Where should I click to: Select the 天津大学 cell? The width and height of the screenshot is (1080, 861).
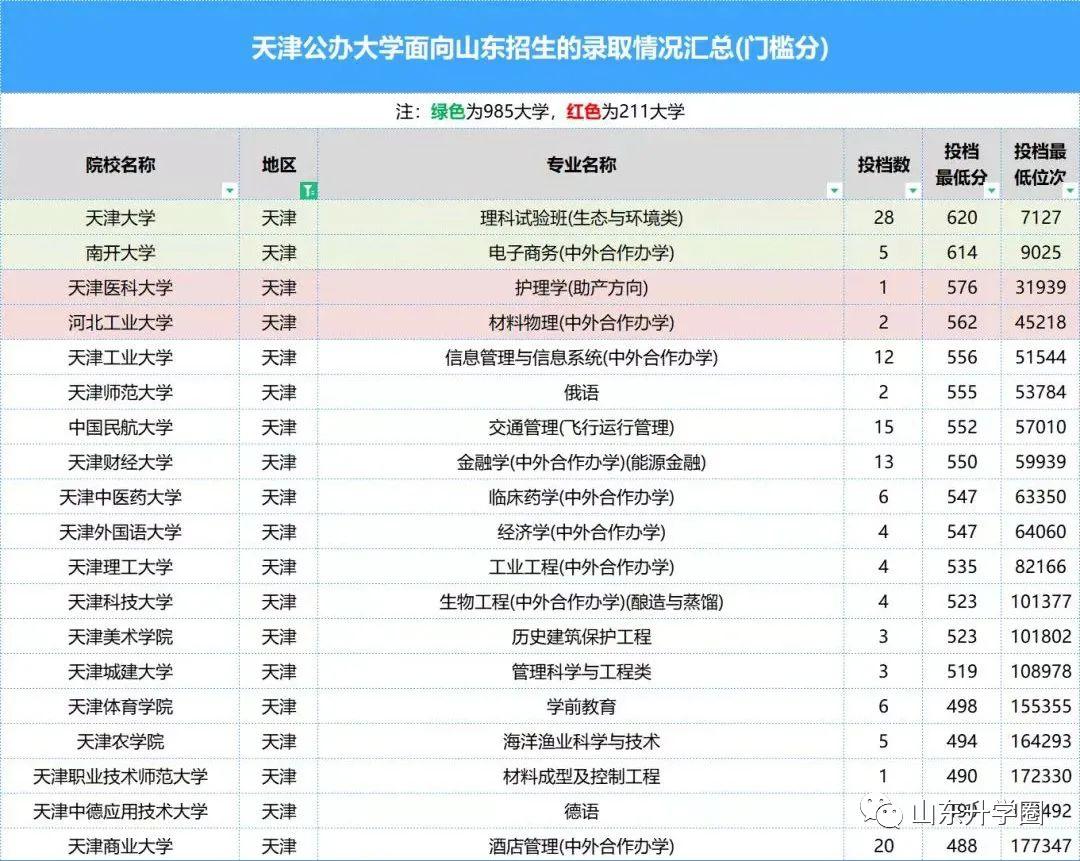pos(120,217)
